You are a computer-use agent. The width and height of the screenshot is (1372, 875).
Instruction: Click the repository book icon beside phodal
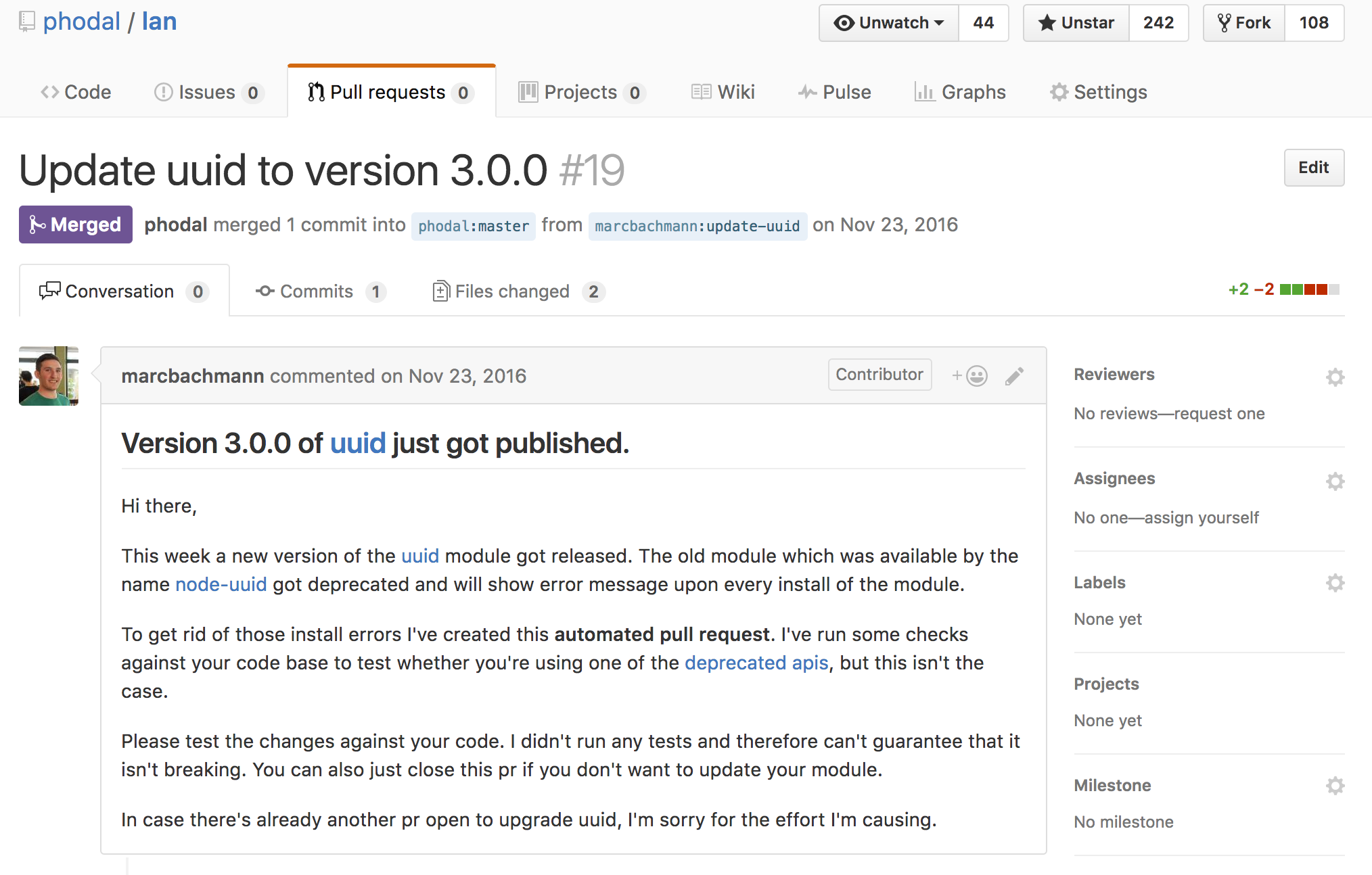[x=27, y=22]
